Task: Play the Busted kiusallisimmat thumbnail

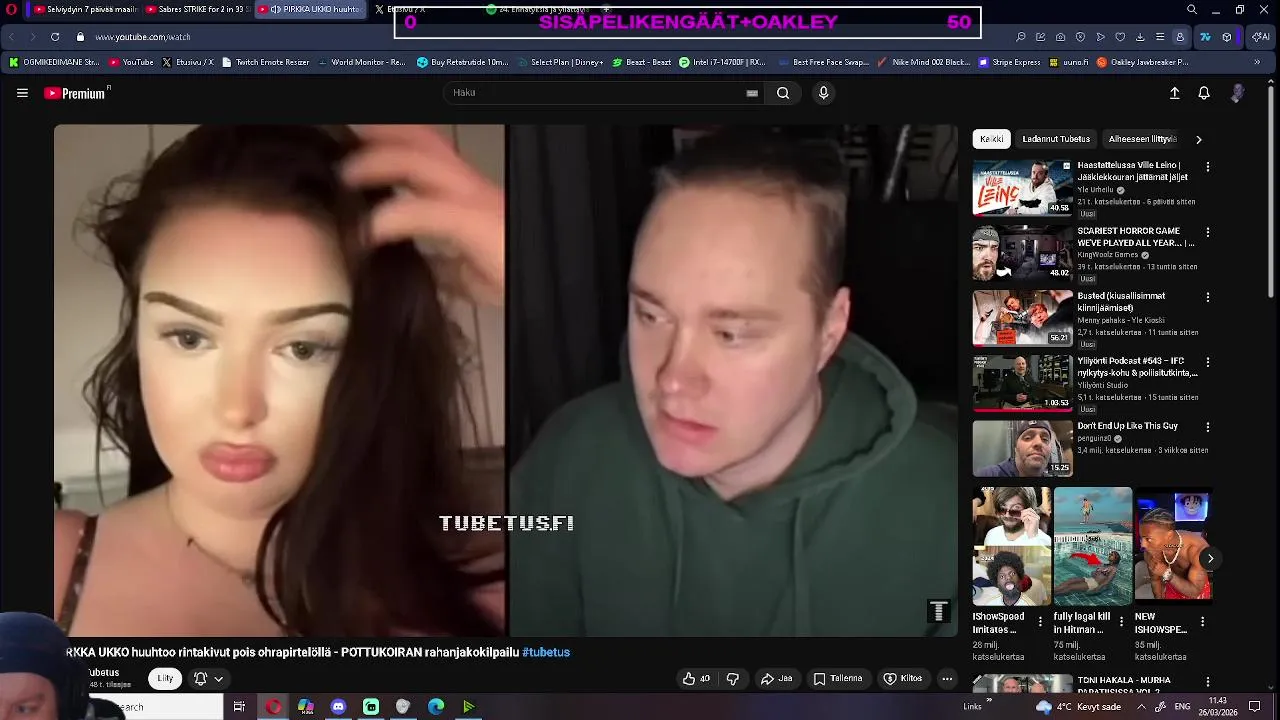Action: [1022, 317]
